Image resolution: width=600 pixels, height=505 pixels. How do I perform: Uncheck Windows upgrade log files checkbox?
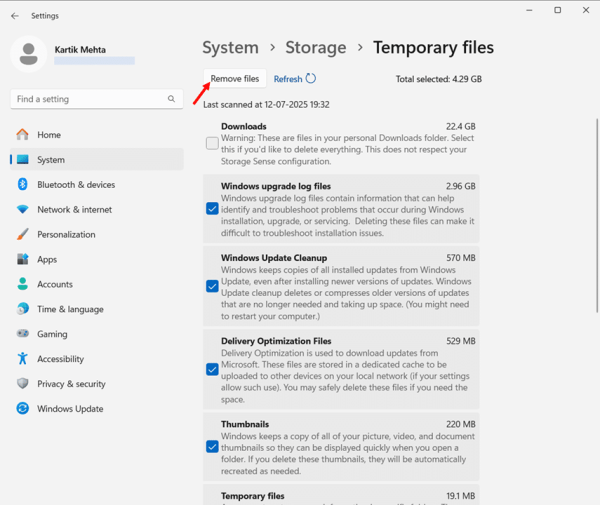coord(212,209)
